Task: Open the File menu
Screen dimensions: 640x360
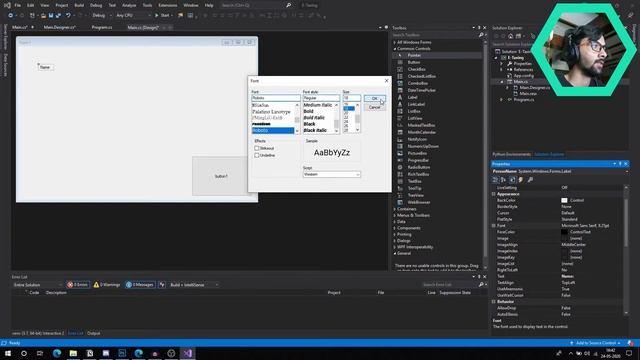Action: [x=18, y=5]
